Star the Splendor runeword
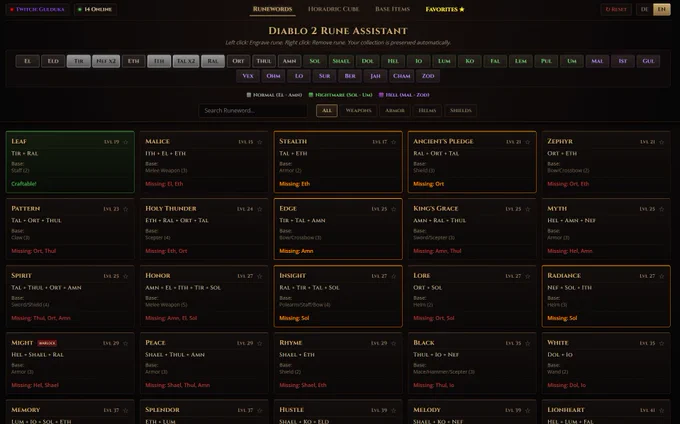The image size is (680, 424). pyautogui.click(x=259, y=411)
